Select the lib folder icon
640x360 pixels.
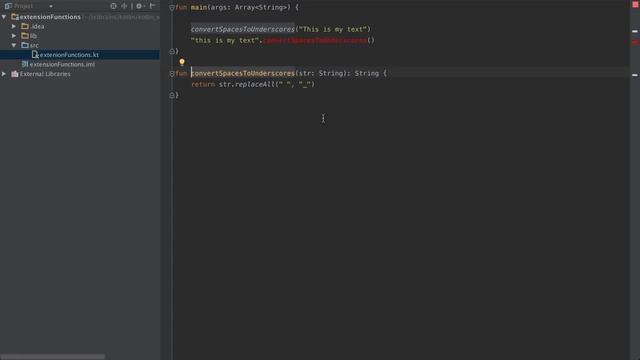(25, 36)
